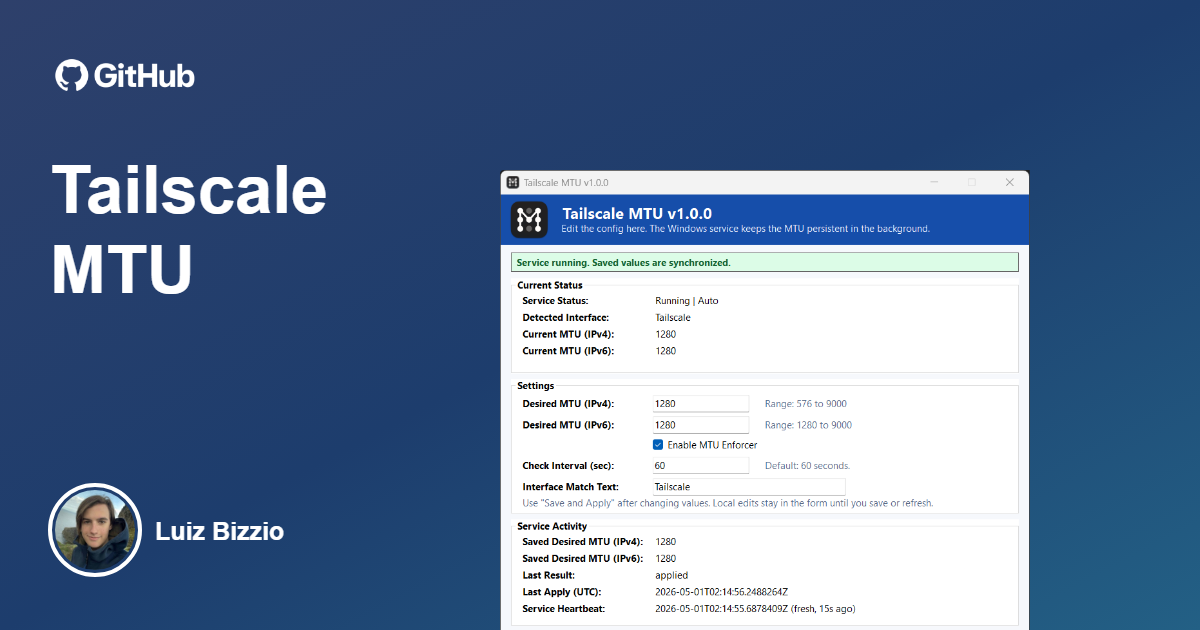1200x630 pixels.
Task: Click the Current MTU (IPv6) value 1280
Action: tap(666, 351)
